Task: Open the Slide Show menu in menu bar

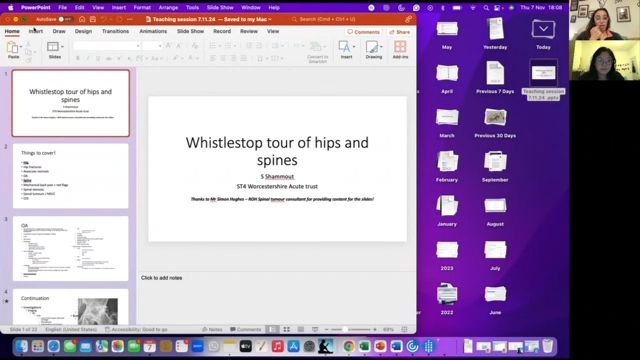Action: (220, 7)
